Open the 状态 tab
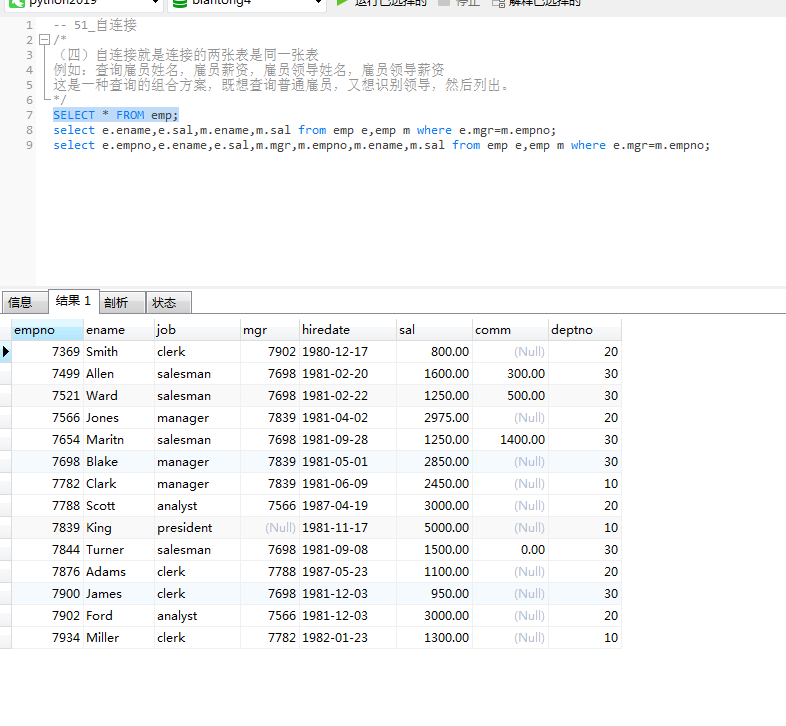Image resolution: width=786 pixels, height=726 pixels. (168, 302)
